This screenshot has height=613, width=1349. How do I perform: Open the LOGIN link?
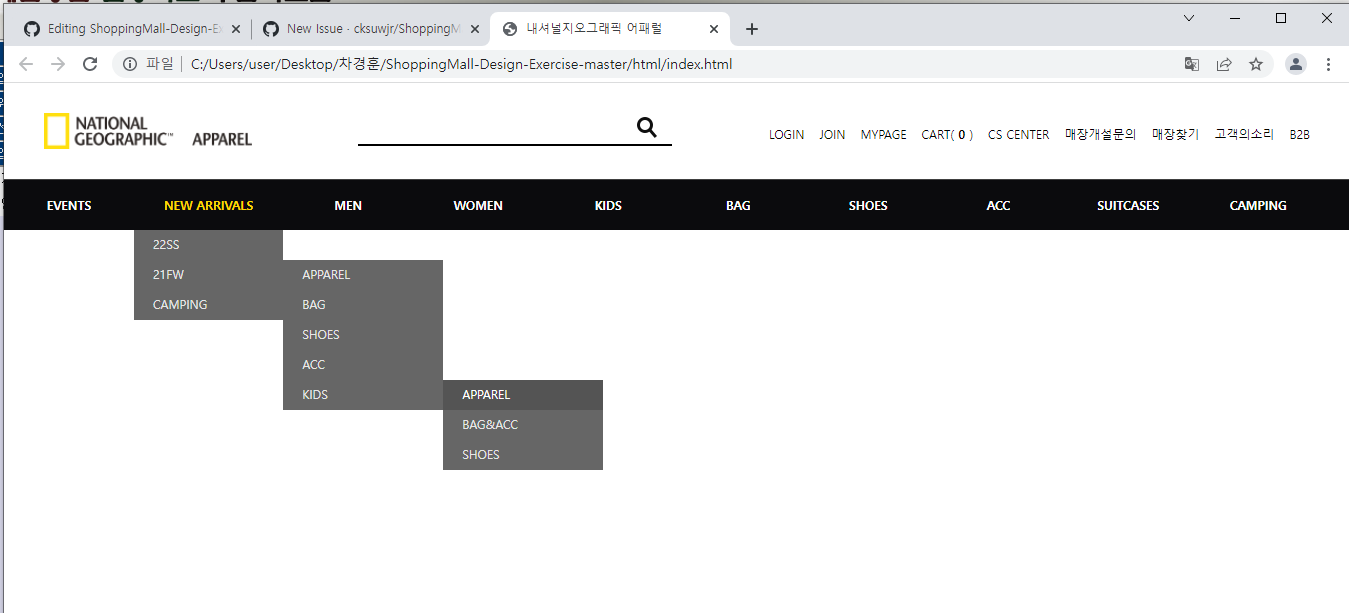786,134
